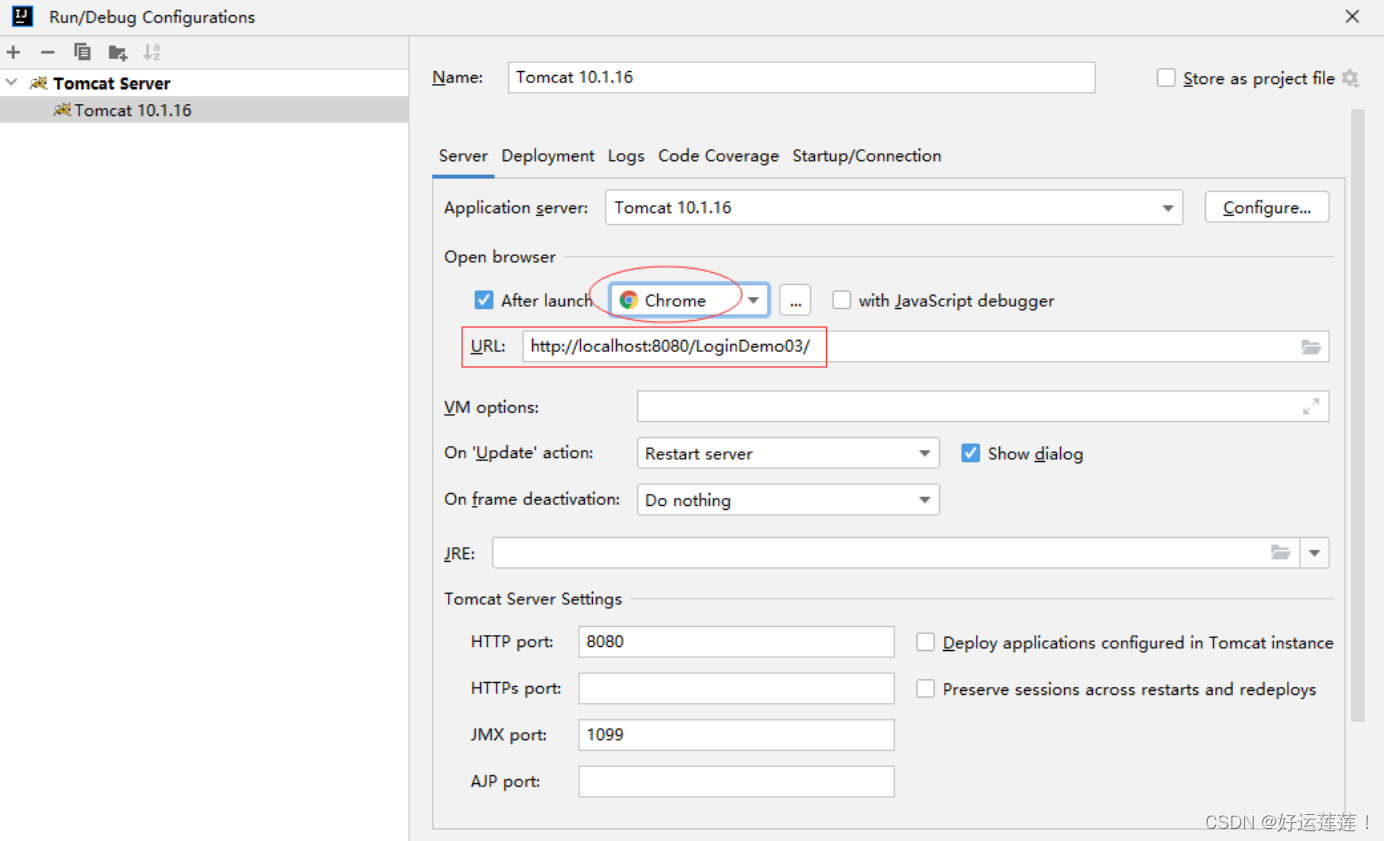Click the HTTPs port field
The height and width of the screenshot is (841, 1384).
point(736,689)
